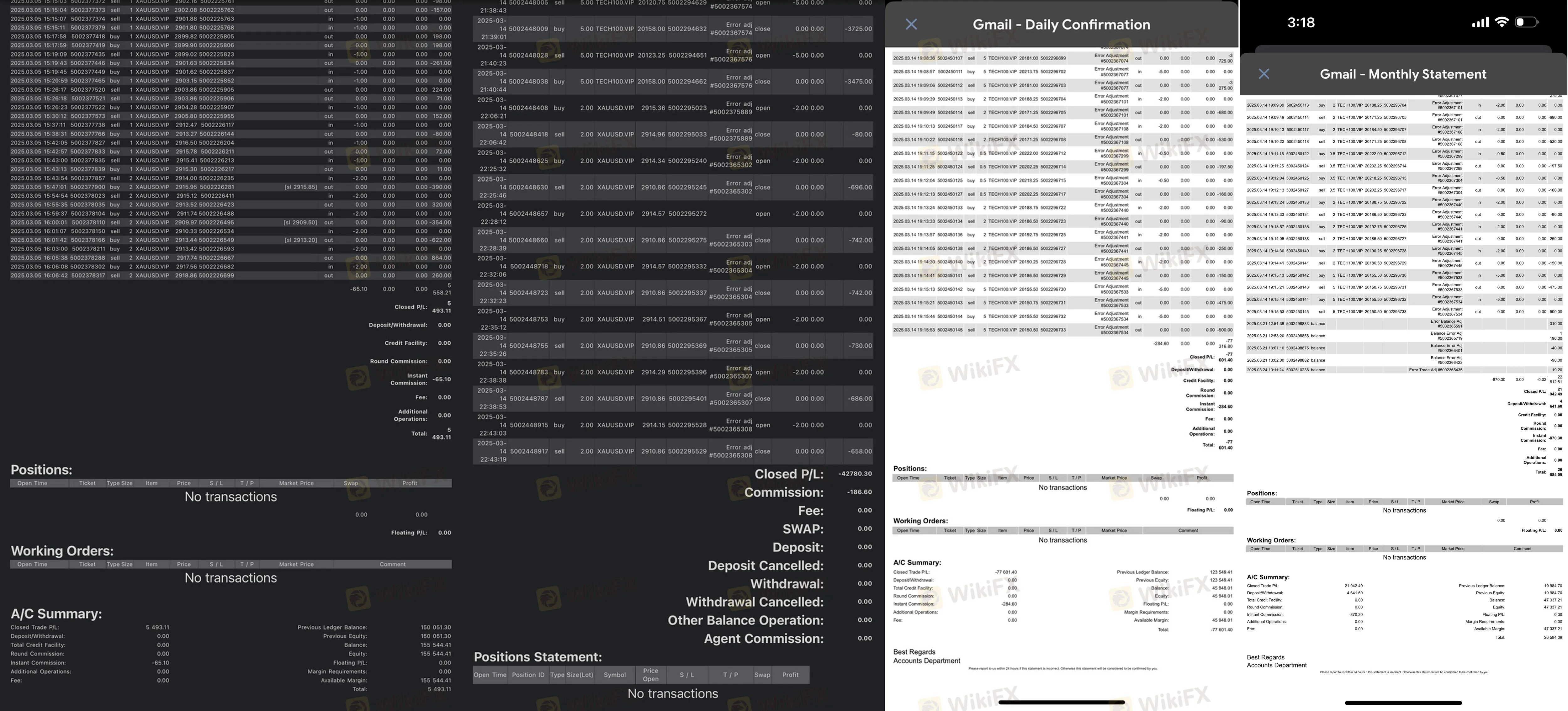Click 'Profit' column header in Monthly Statement
This screenshot has width=1568, height=711.
[1534, 502]
